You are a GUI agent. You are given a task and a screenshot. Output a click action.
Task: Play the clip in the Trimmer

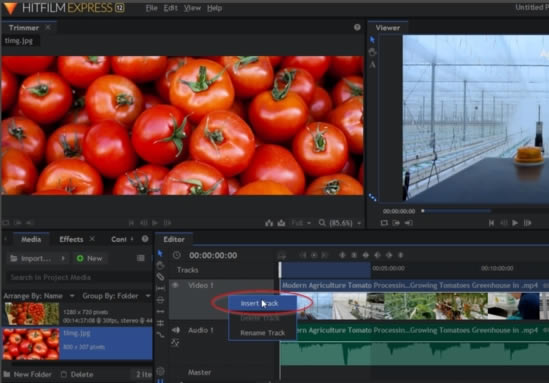point(155,223)
